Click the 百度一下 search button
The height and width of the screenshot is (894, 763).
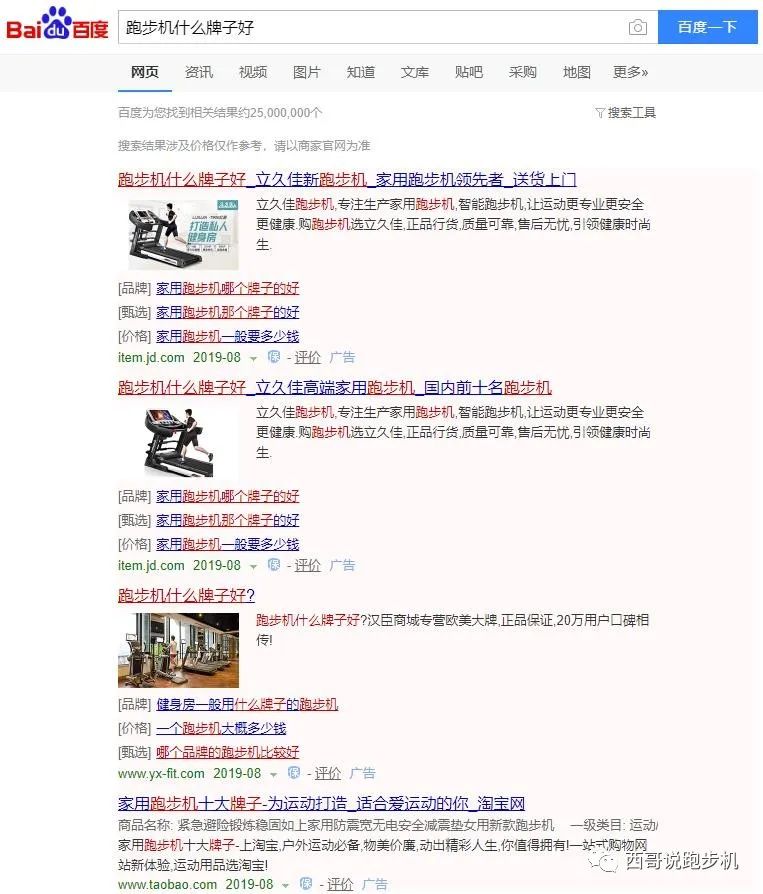tap(707, 27)
